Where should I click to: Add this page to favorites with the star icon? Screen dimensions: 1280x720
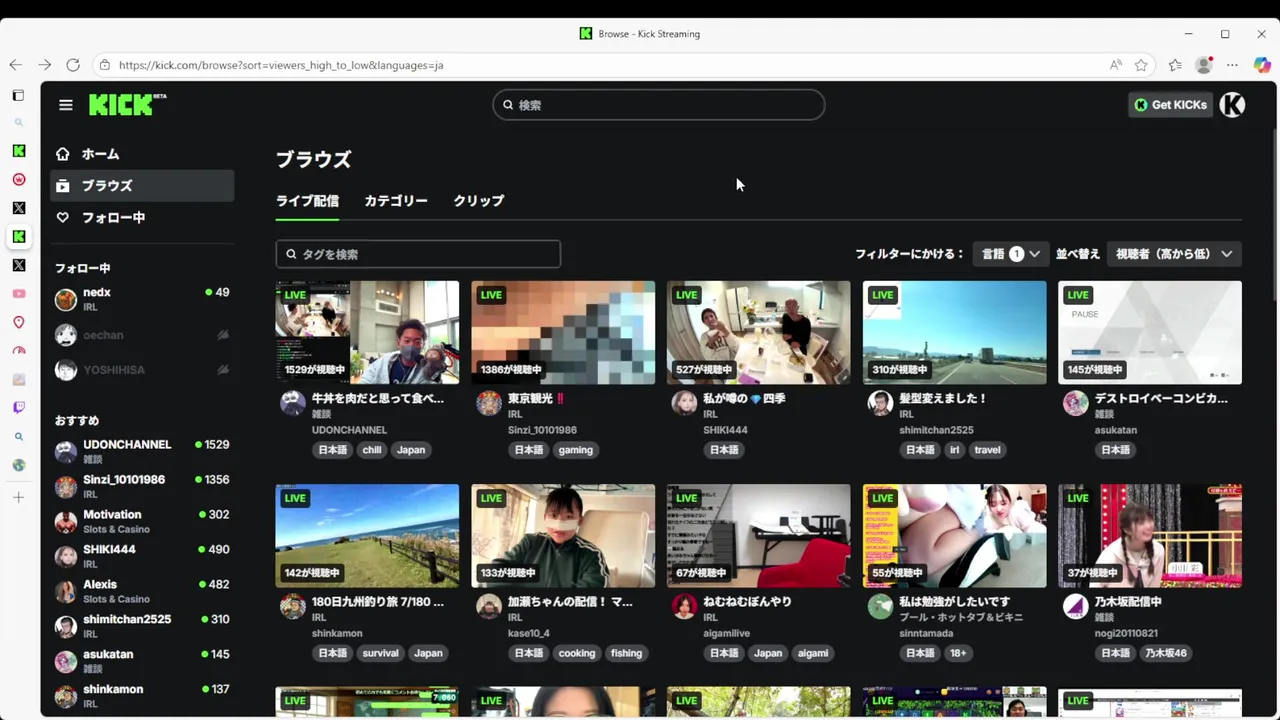click(1141, 65)
